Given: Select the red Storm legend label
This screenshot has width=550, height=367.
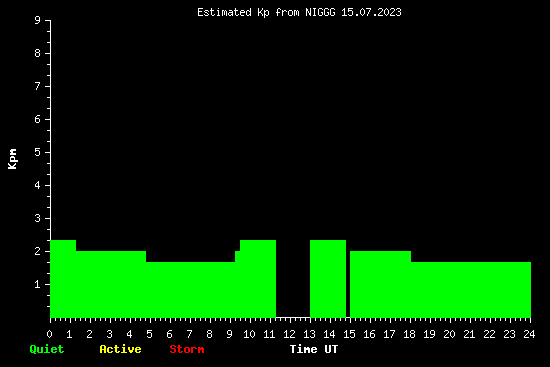Looking at the screenshot, I should coord(187,349).
